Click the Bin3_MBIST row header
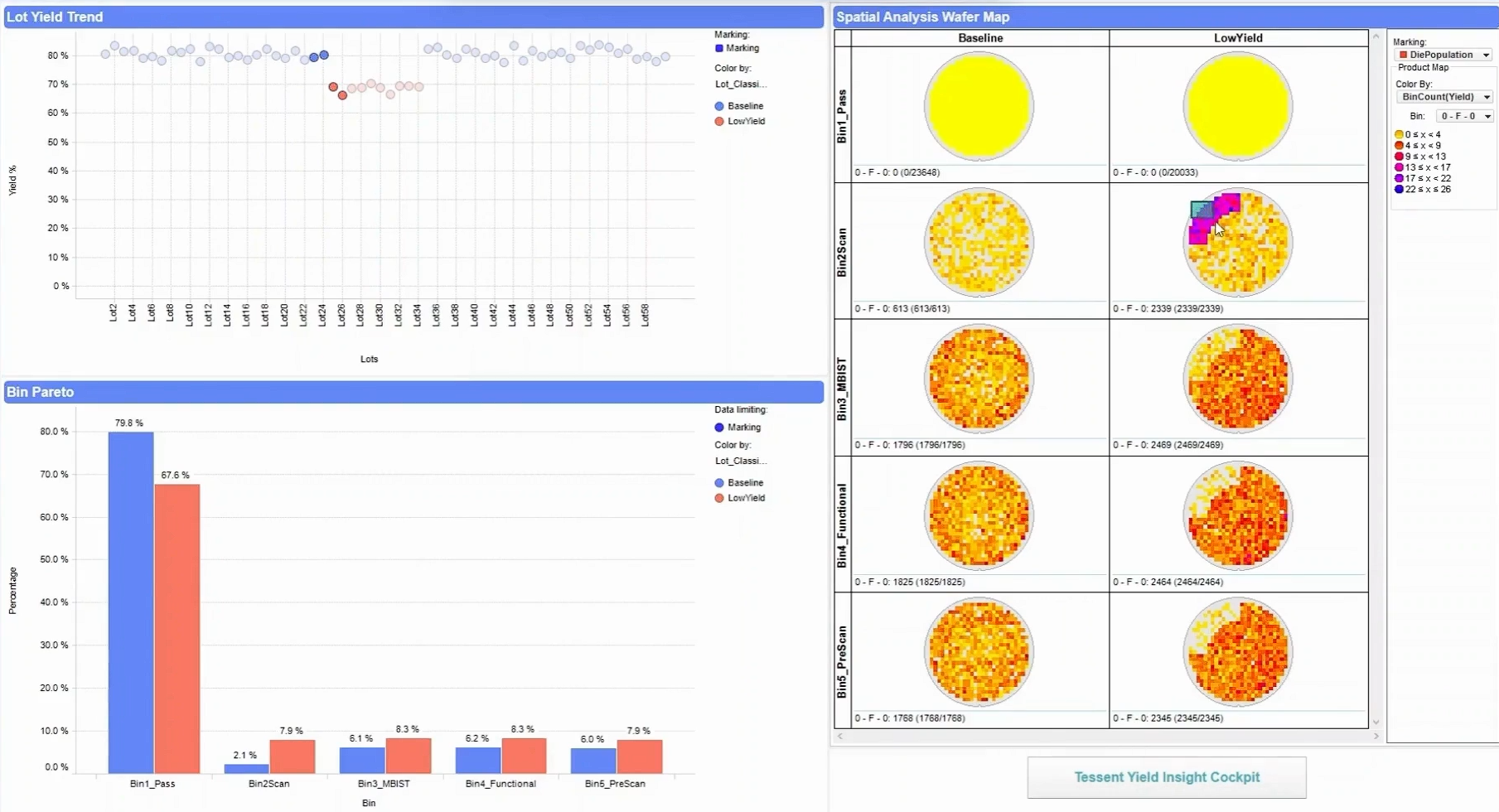 click(842, 389)
